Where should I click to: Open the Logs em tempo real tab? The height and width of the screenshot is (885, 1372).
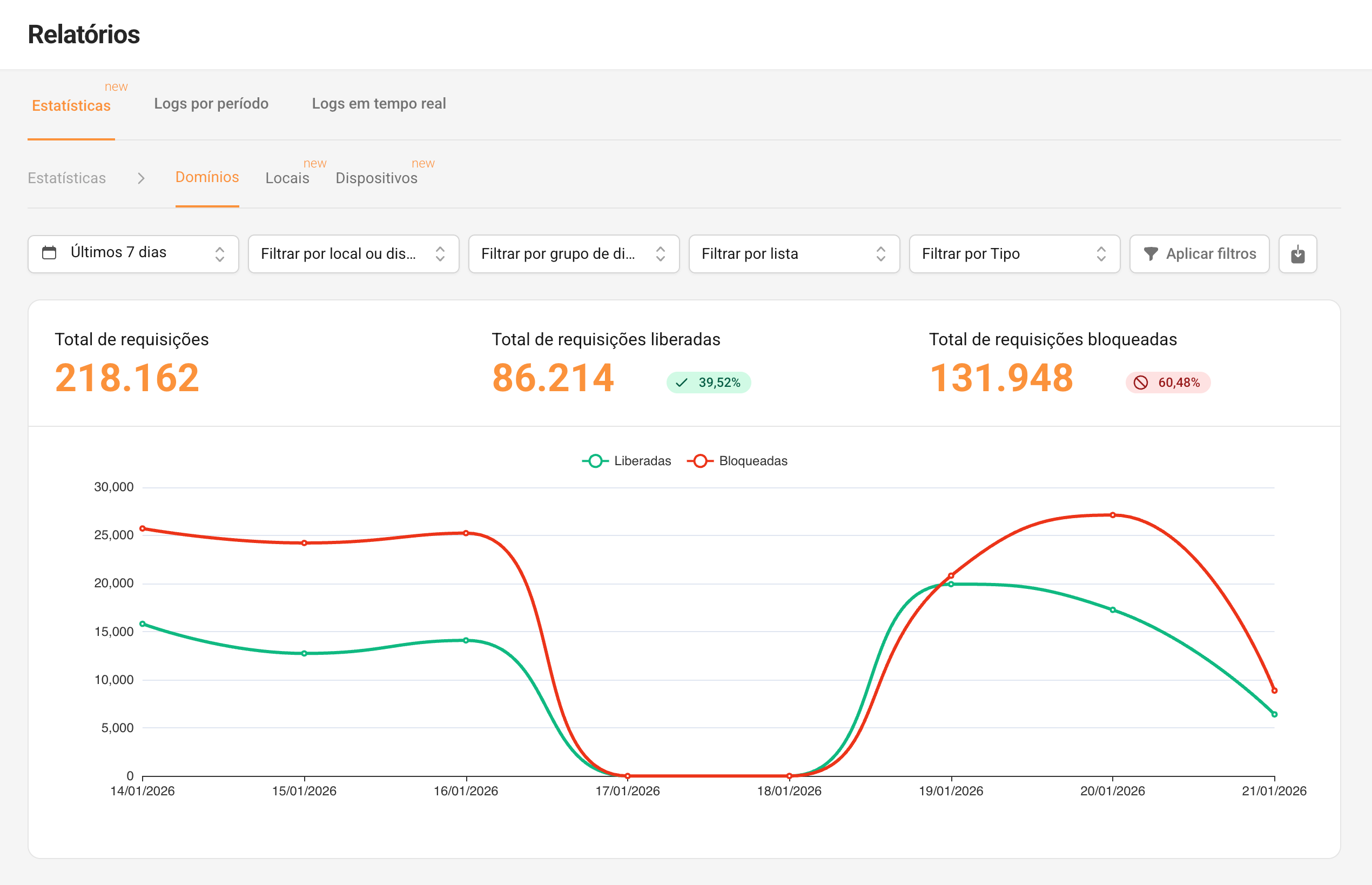[x=379, y=103]
